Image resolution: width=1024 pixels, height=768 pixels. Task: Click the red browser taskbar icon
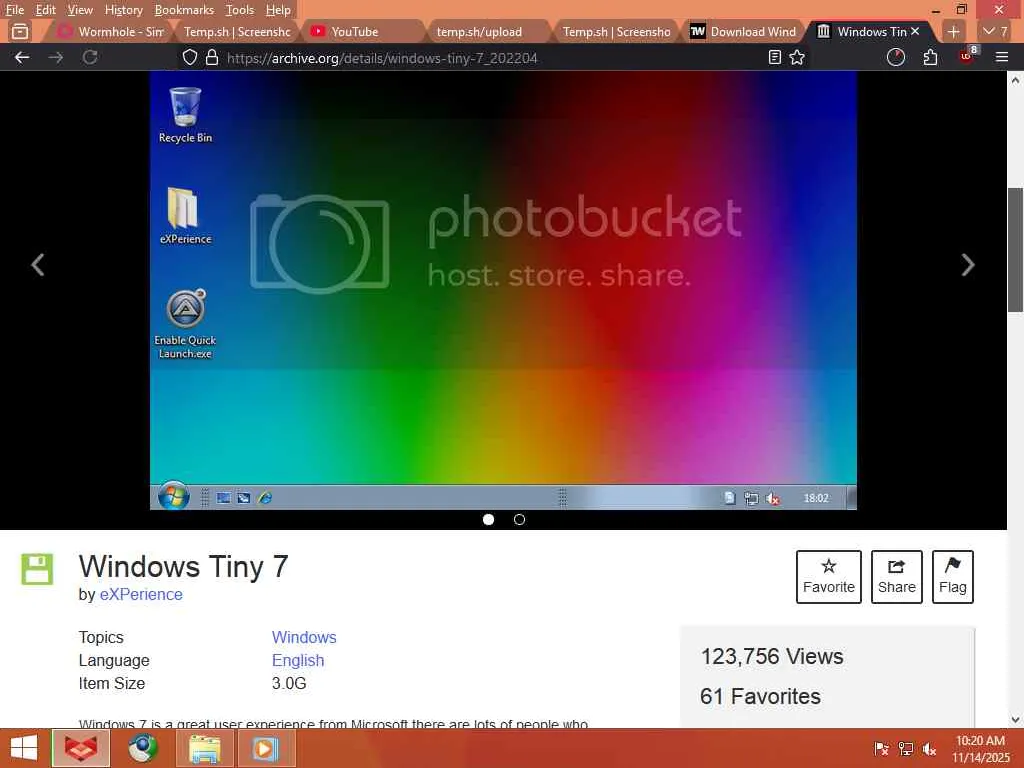pyautogui.click(x=81, y=748)
